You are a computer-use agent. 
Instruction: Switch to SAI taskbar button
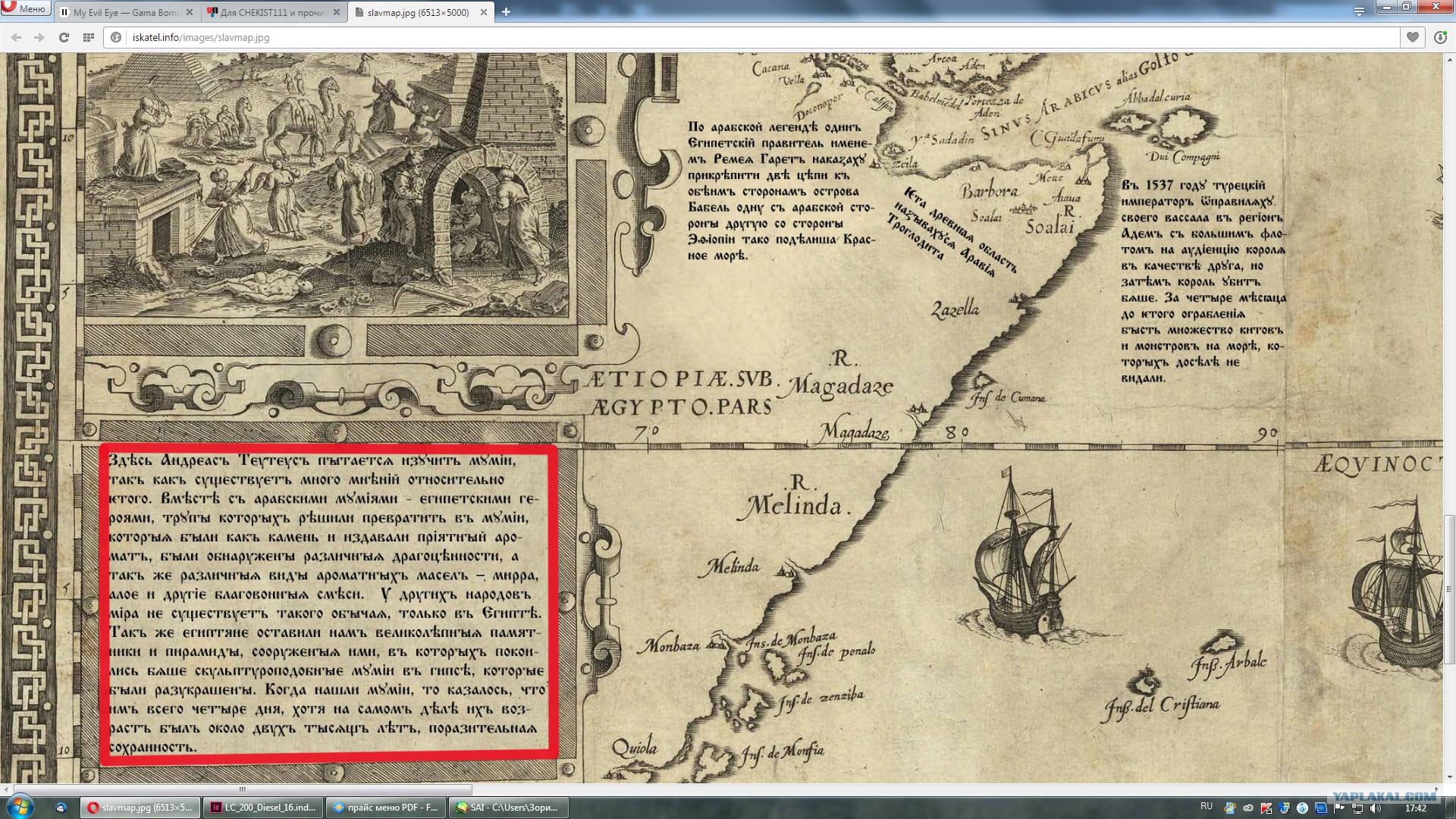(509, 808)
